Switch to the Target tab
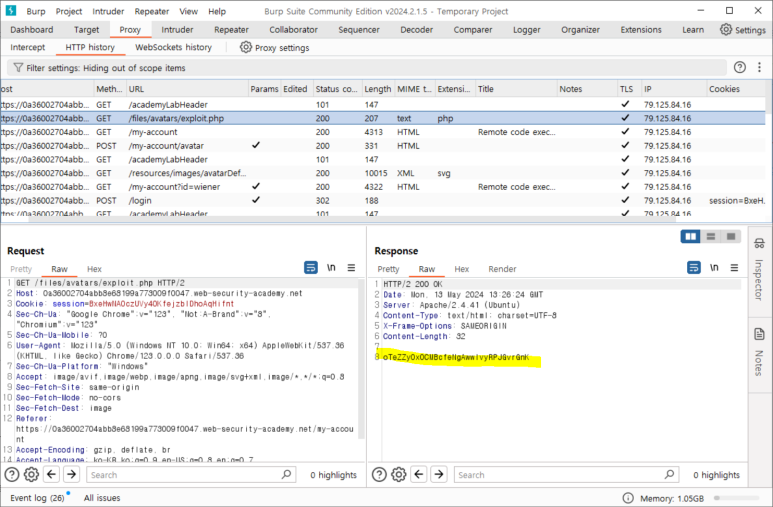 click(x=86, y=30)
